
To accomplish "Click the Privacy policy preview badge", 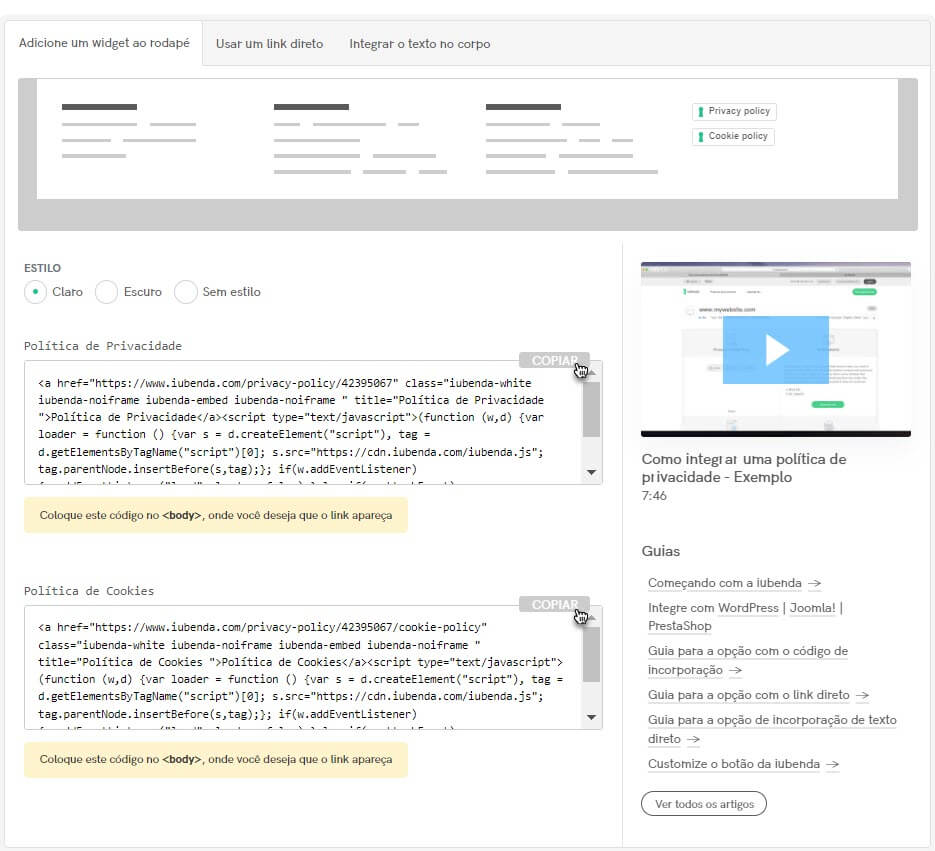I will click(734, 111).
